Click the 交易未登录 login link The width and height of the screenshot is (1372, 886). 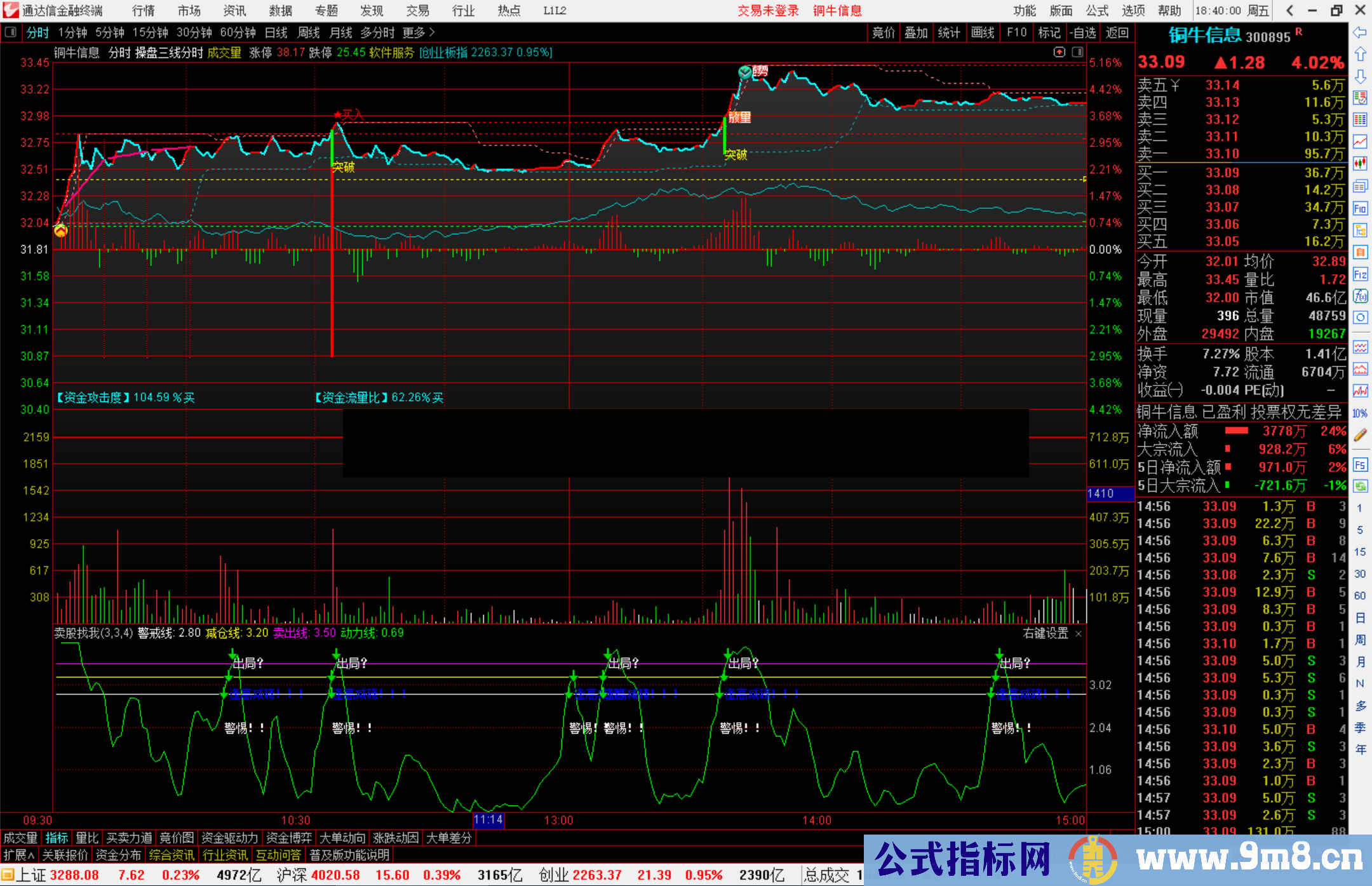click(x=768, y=11)
